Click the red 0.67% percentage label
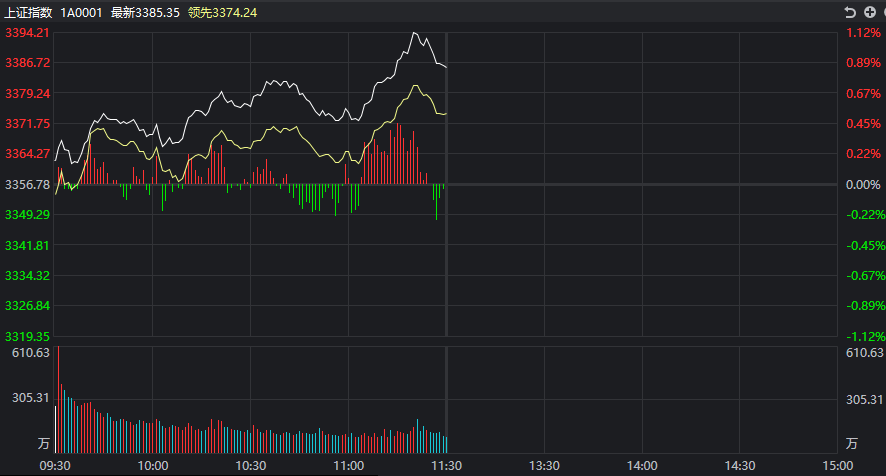The image size is (886, 476). coord(863,93)
